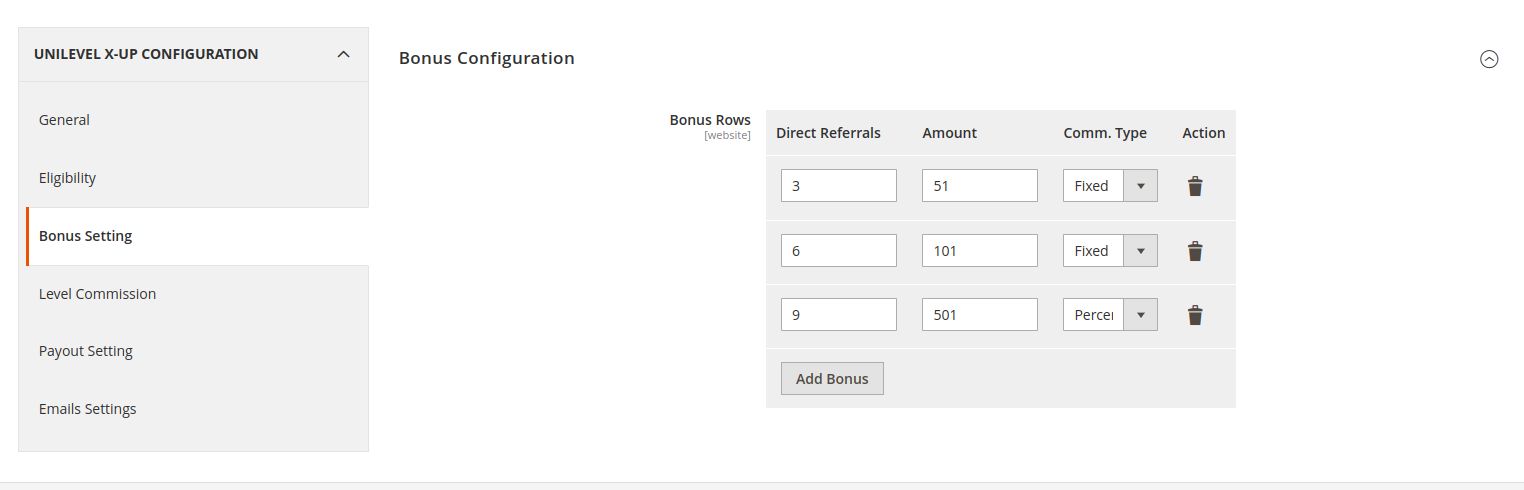Open Comm. Type dropdown for amount 101
Viewport: 1524px width, 490px height.
1110,251
